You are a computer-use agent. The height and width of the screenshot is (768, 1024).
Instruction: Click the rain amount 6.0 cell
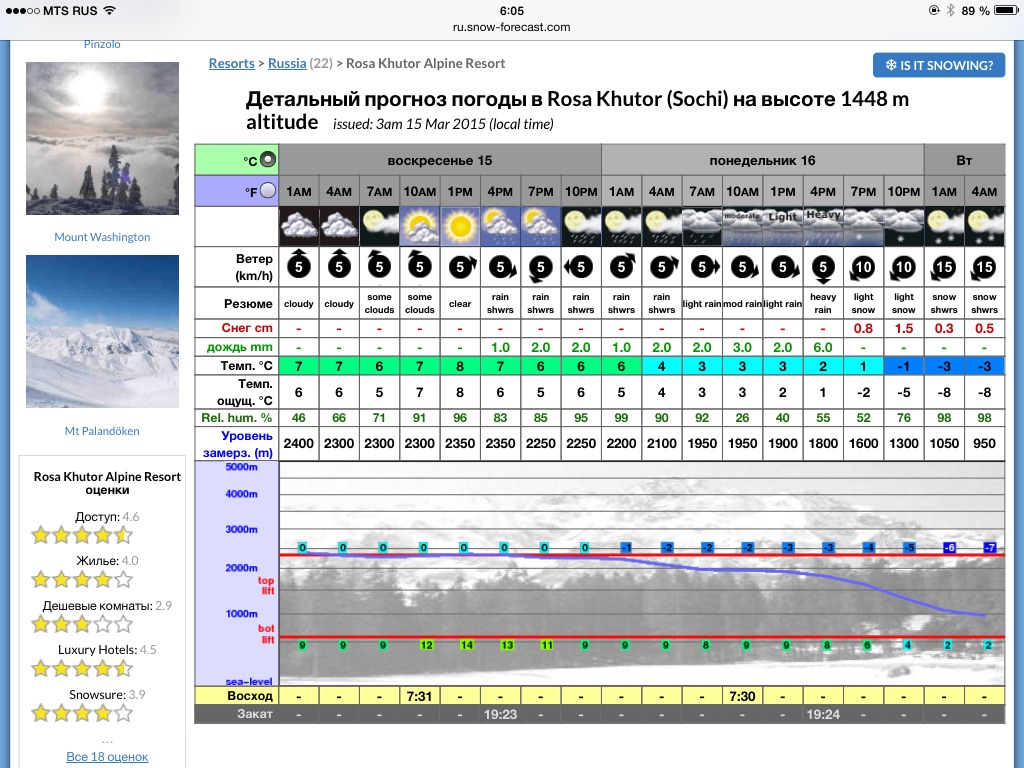pos(823,347)
